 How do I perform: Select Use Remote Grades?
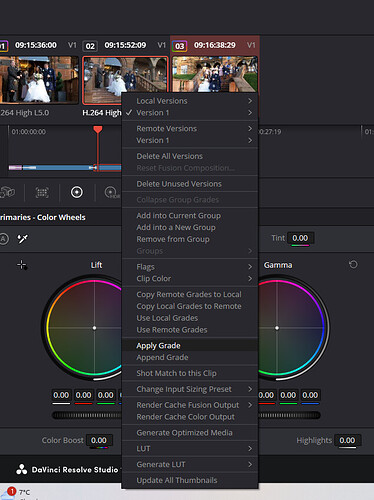pos(190,330)
